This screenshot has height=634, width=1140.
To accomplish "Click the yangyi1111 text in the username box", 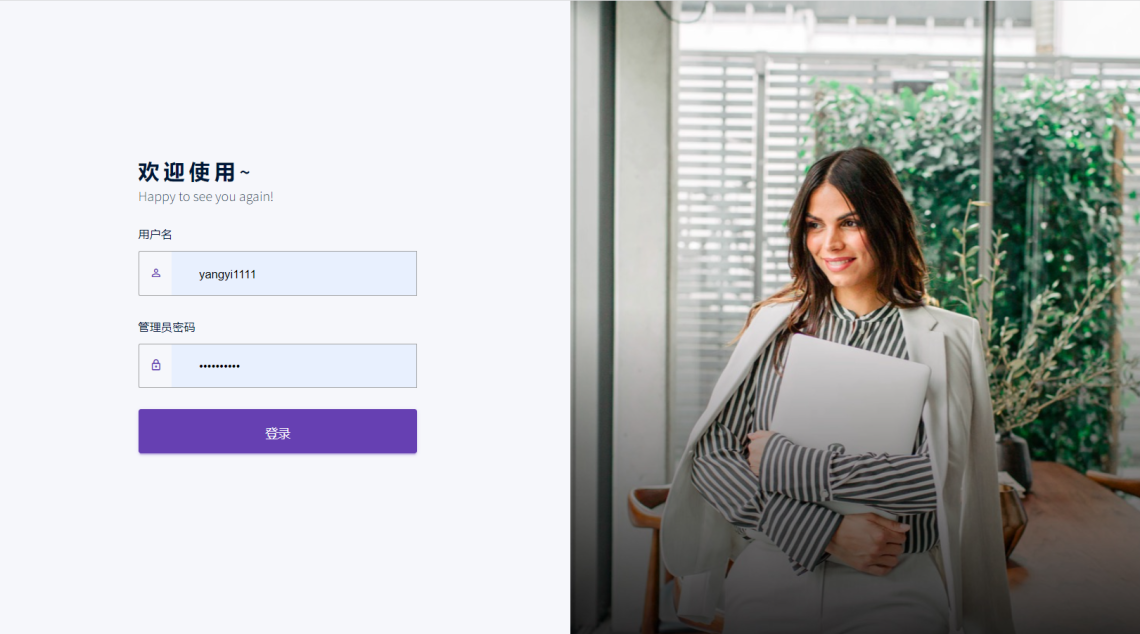I will click(227, 274).
